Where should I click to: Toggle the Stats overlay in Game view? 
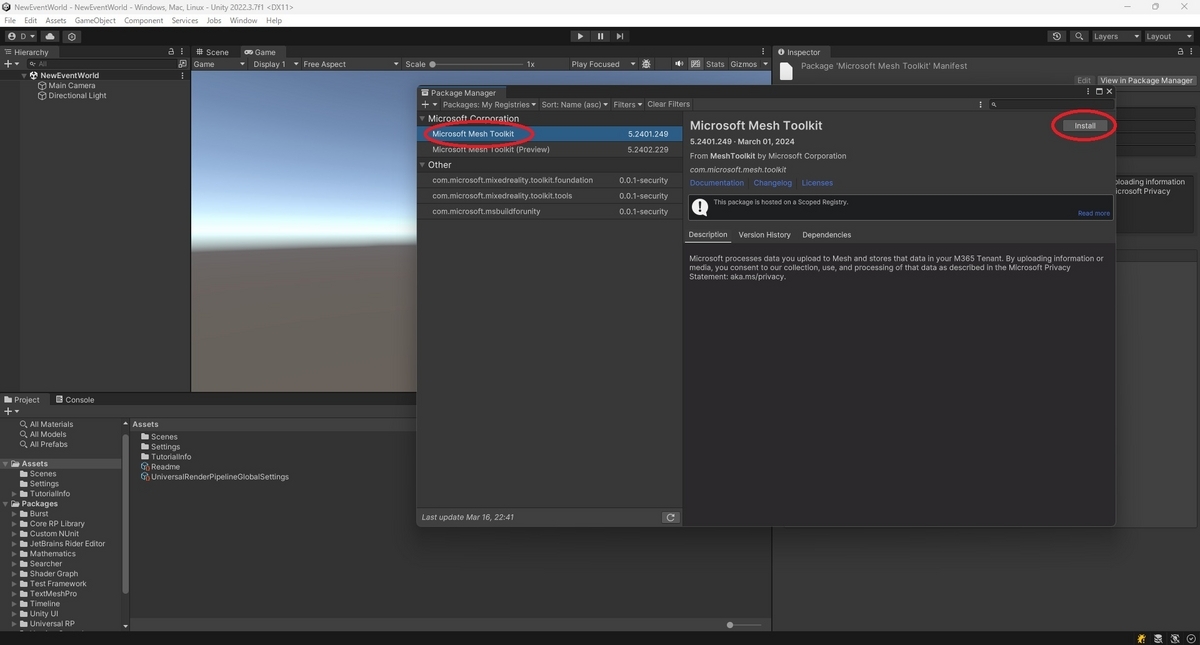pos(715,64)
